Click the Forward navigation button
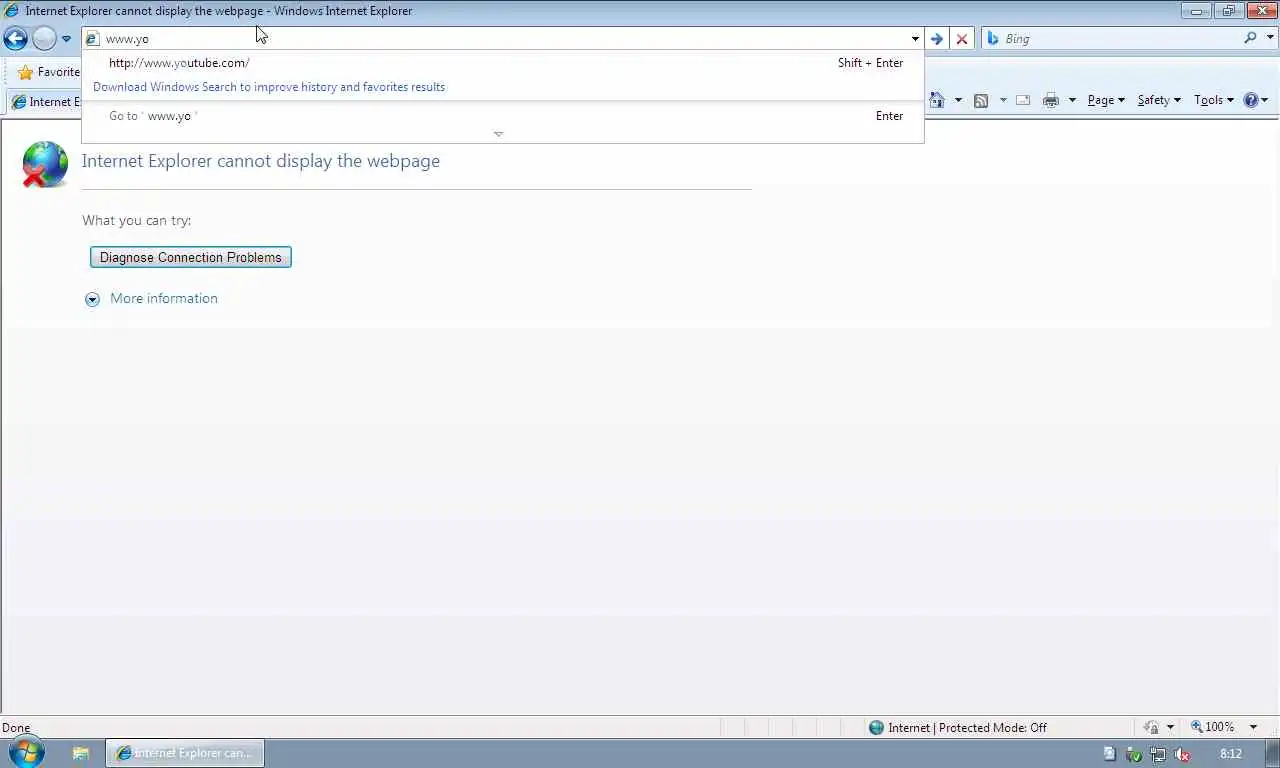 tap(44, 39)
